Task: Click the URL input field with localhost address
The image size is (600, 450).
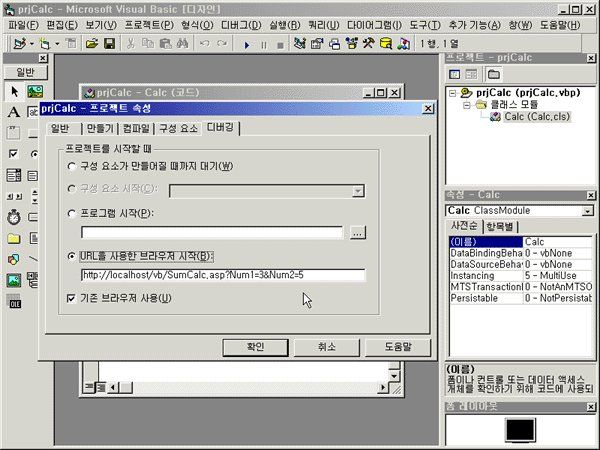Action: point(223,275)
